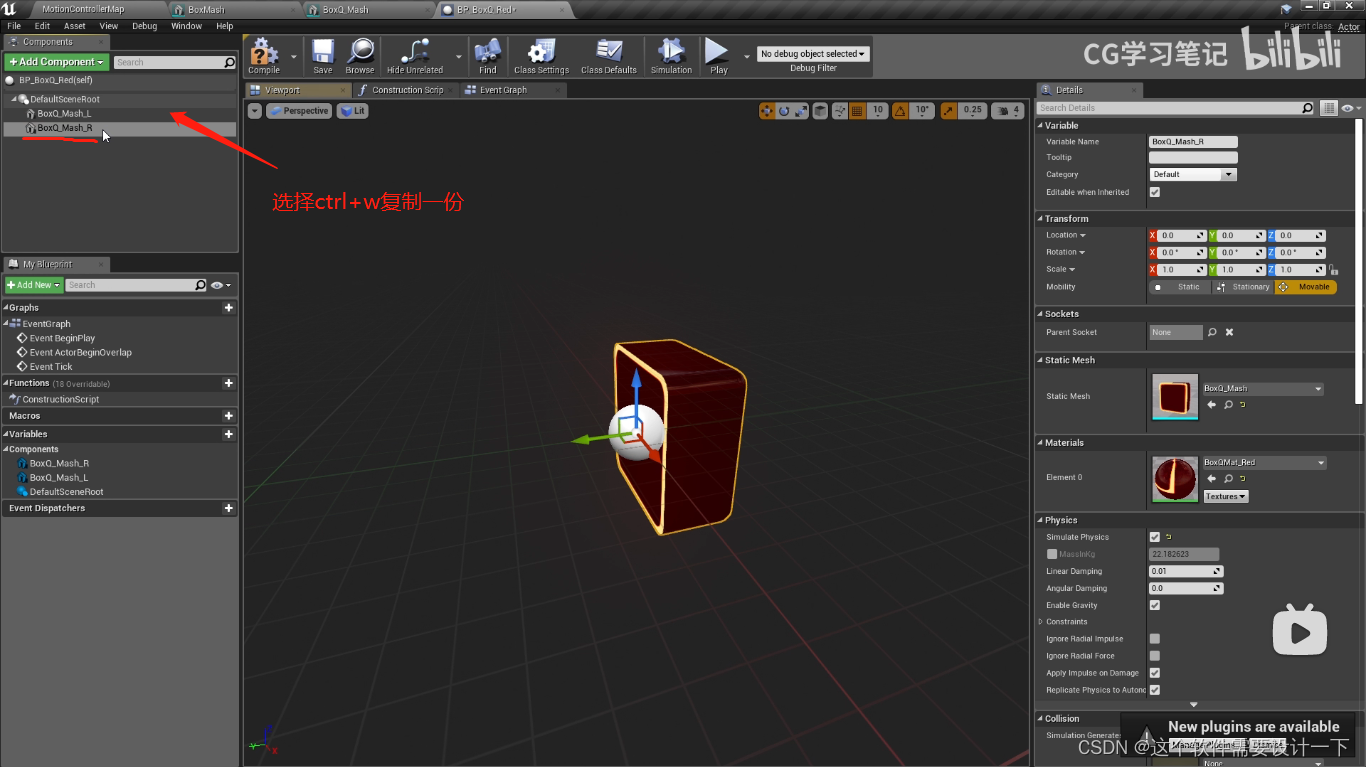Open the Find tool
The height and width of the screenshot is (767, 1366).
coord(488,56)
